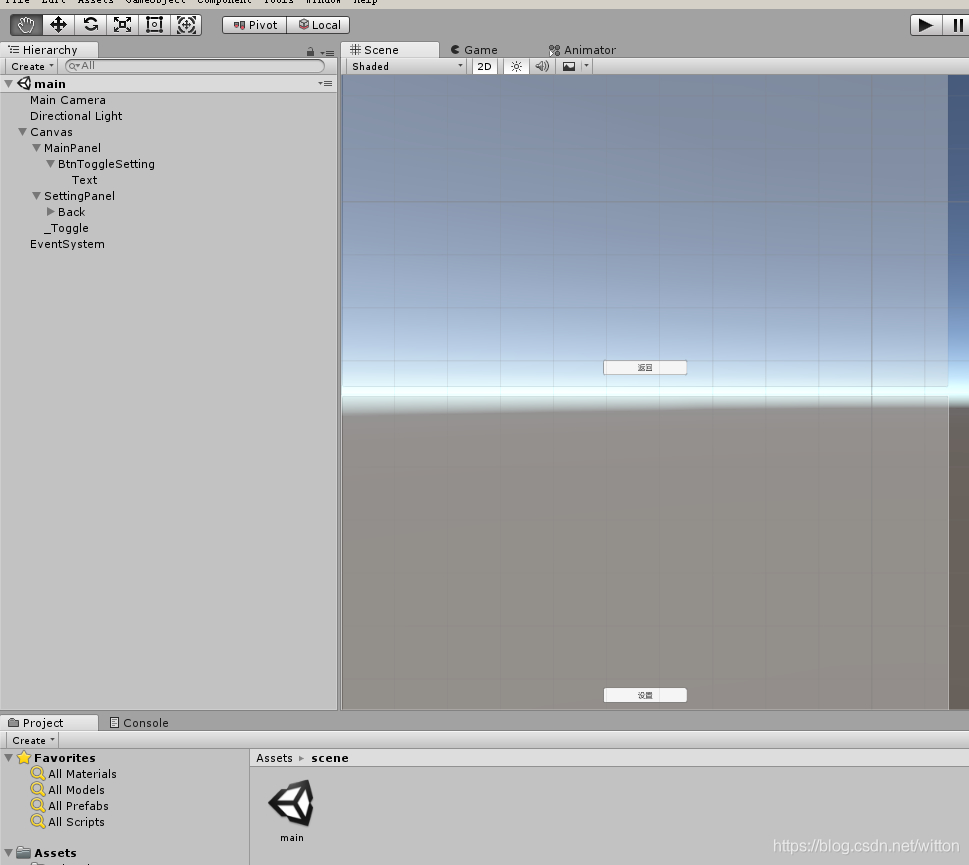Image resolution: width=969 pixels, height=865 pixels.
Task: Open Hierarchy Create dropdown
Action: click(32, 66)
